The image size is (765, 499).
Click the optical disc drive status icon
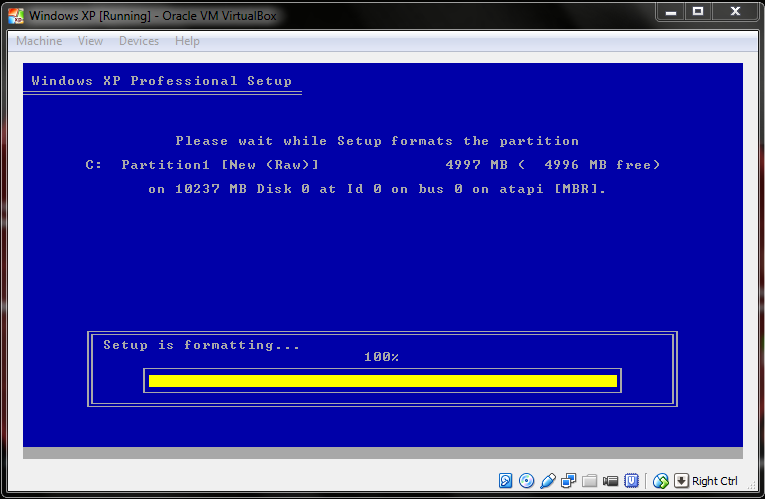coord(526,481)
